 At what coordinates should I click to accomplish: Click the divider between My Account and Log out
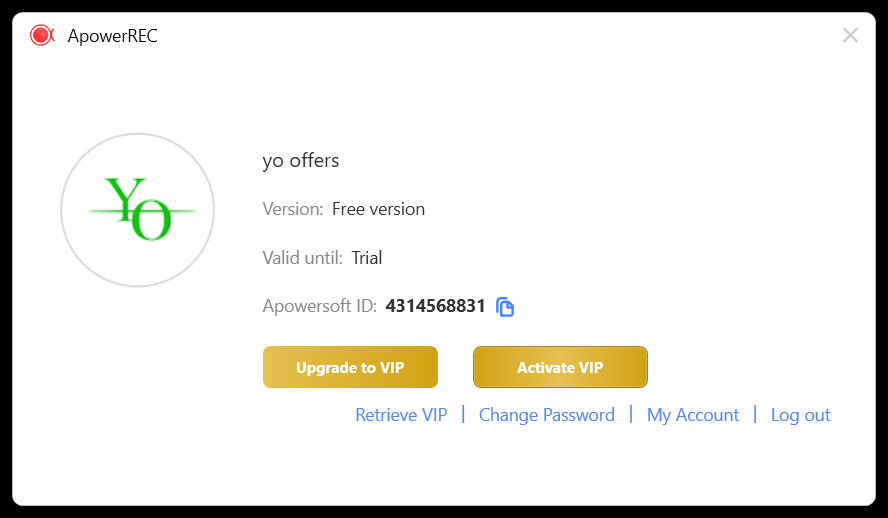click(755, 414)
